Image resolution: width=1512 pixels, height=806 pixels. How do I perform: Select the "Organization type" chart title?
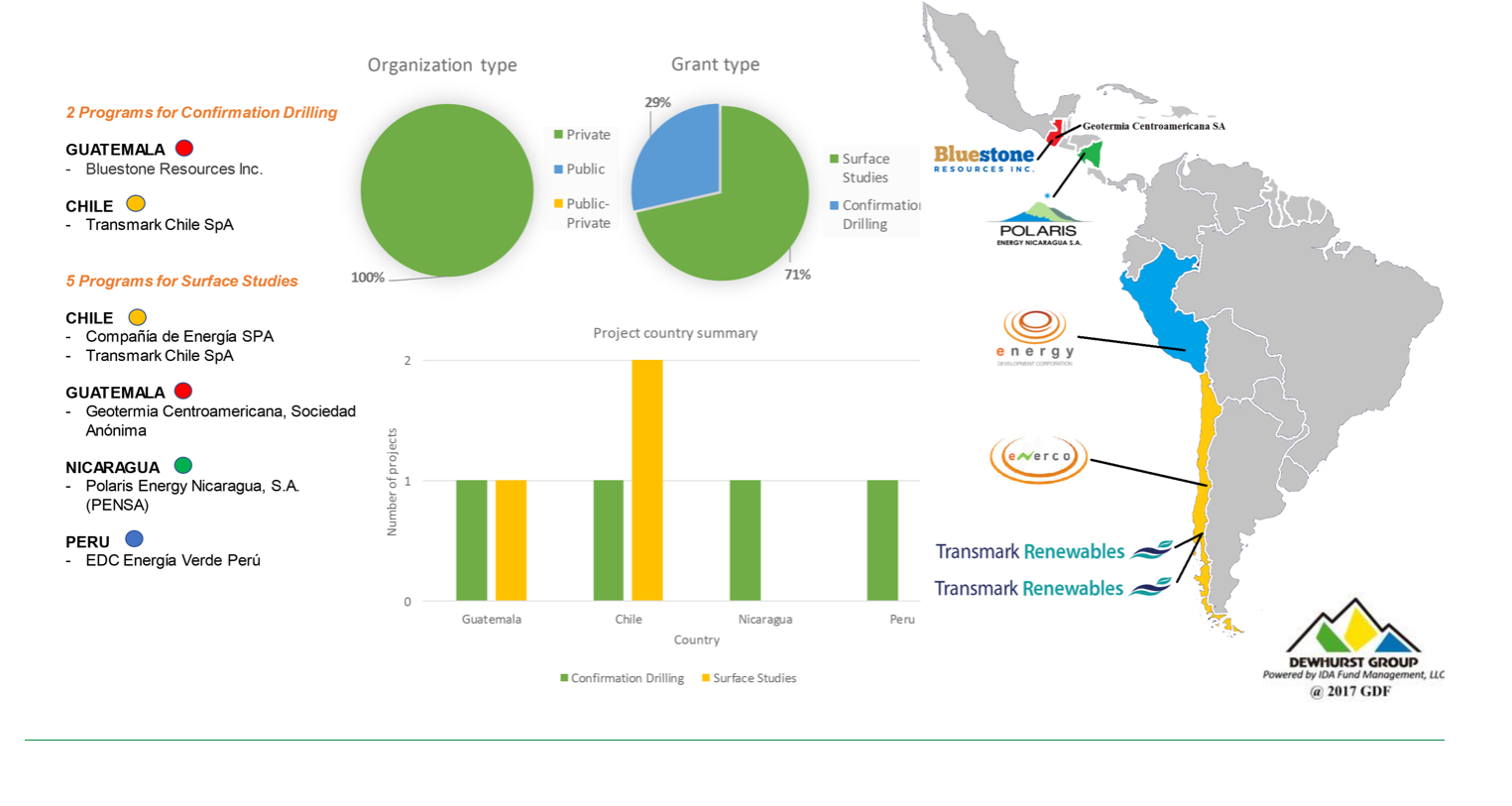pos(442,65)
